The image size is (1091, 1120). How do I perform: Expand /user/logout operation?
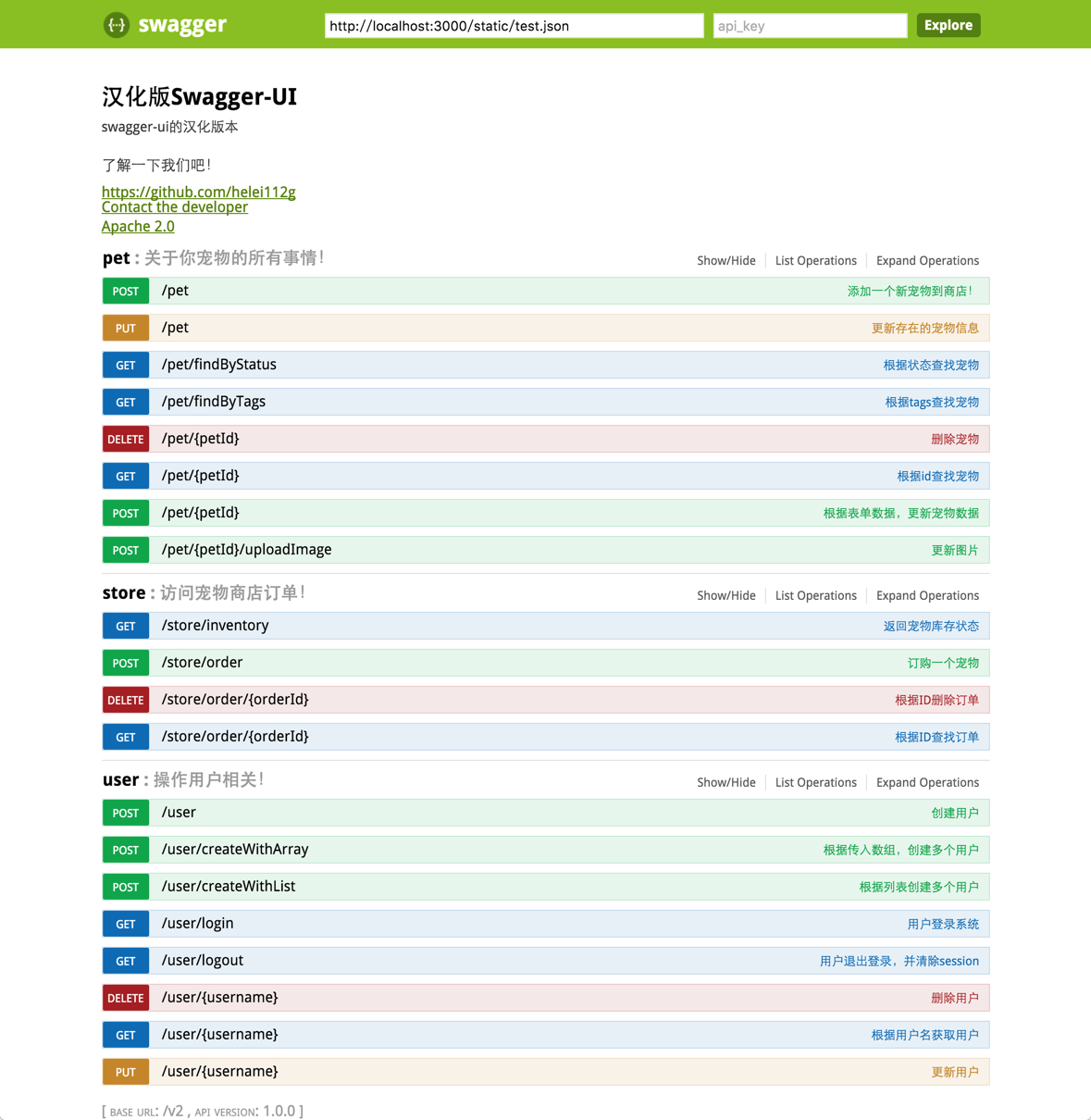(x=203, y=961)
